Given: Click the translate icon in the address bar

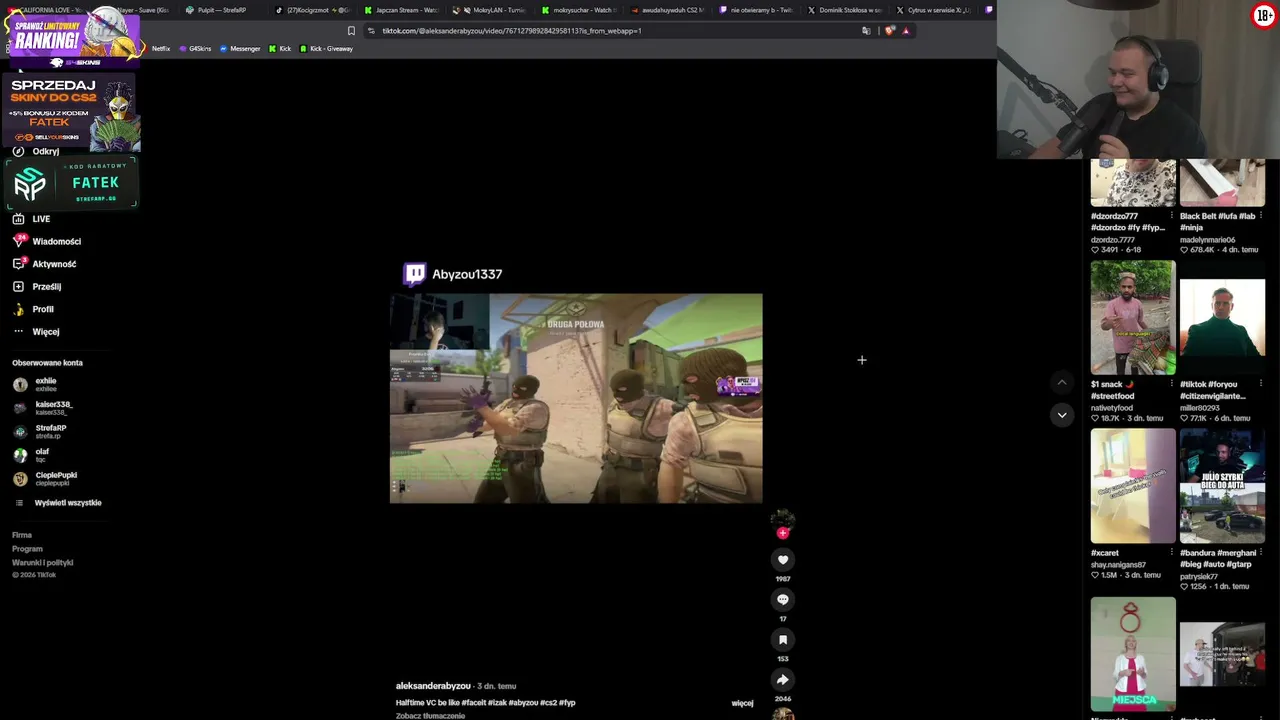Looking at the screenshot, I should pos(866,31).
